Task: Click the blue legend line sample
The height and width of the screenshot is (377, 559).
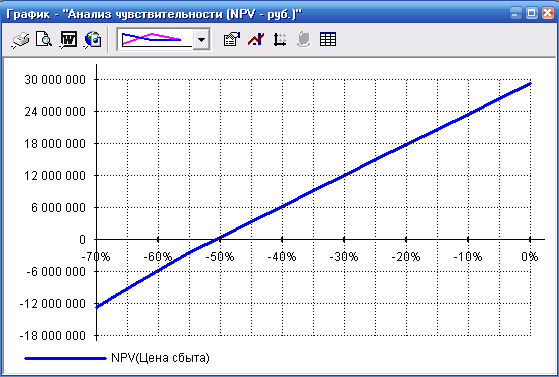Action: coord(65,358)
